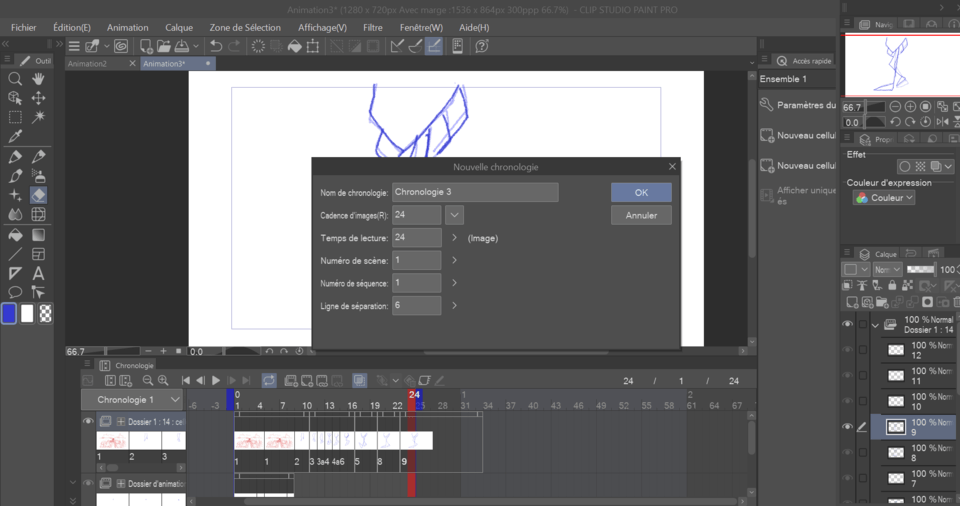Choose the Eyedropper tool
The width and height of the screenshot is (960, 506).
(15, 136)
